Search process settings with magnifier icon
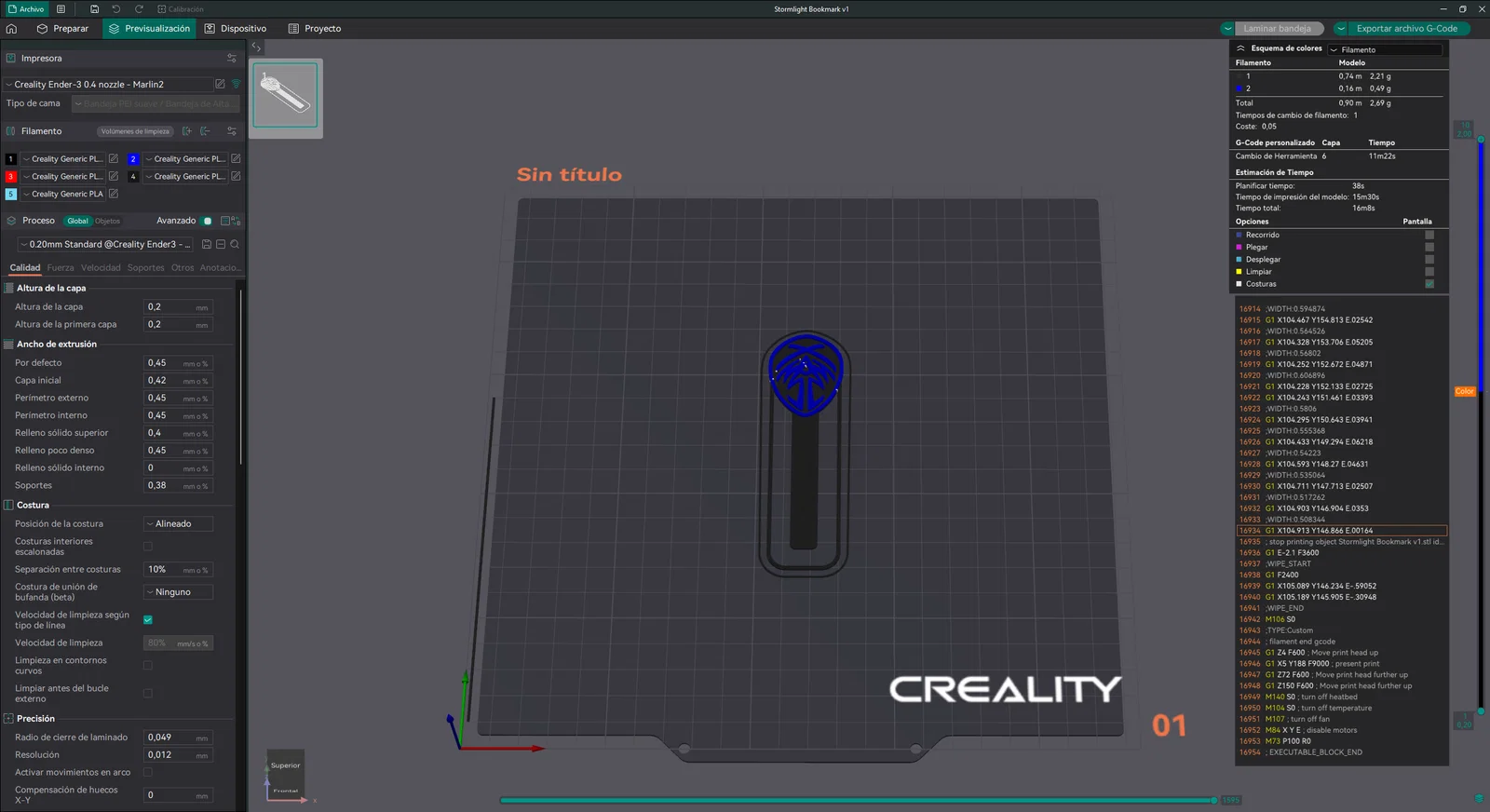Image resolution: width=1490 pixels, height=812 pixels. pos(235,244)
